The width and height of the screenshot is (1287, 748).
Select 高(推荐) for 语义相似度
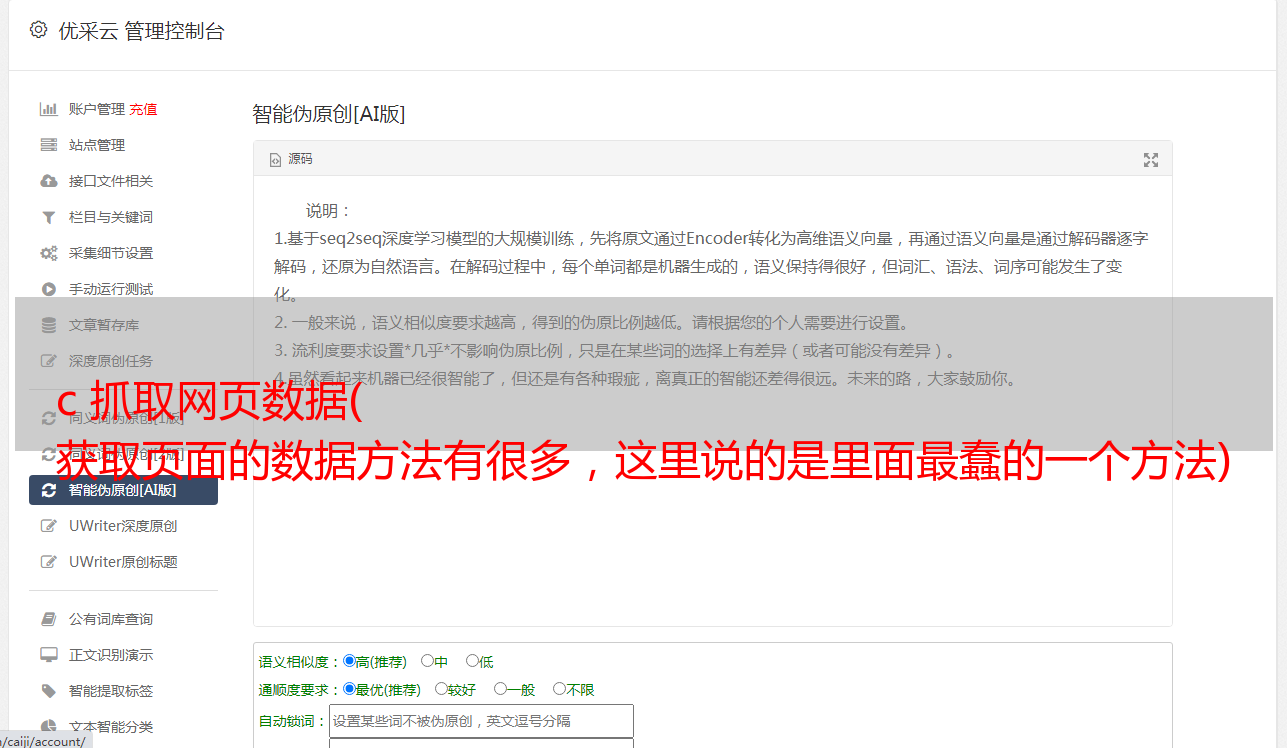click(349, 661)
